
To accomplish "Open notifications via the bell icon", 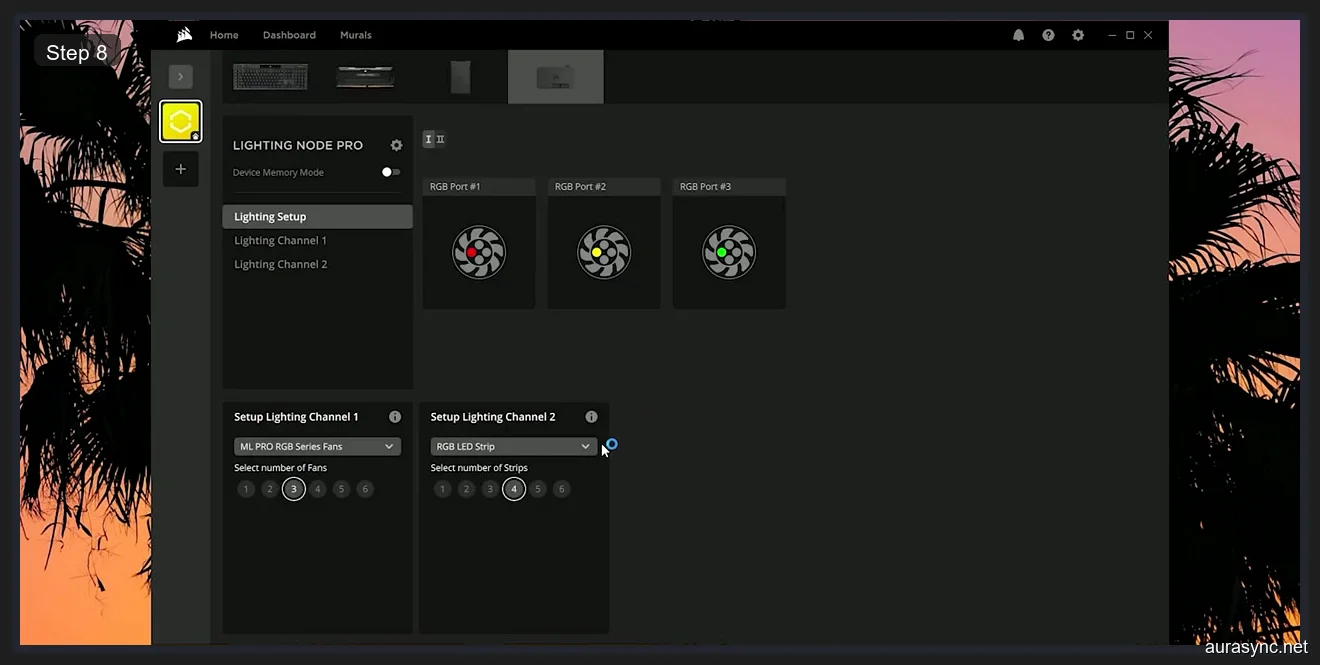I will tap(1018, 34).
